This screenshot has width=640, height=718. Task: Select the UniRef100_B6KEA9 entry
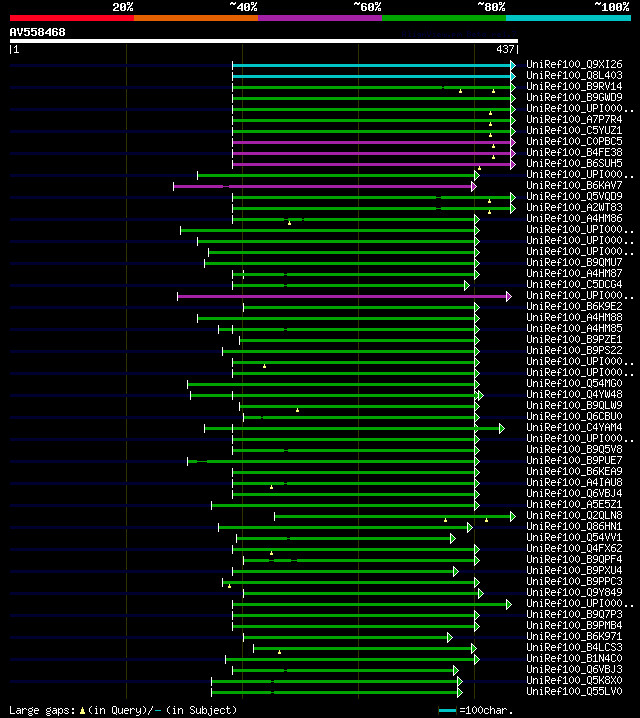574,471
